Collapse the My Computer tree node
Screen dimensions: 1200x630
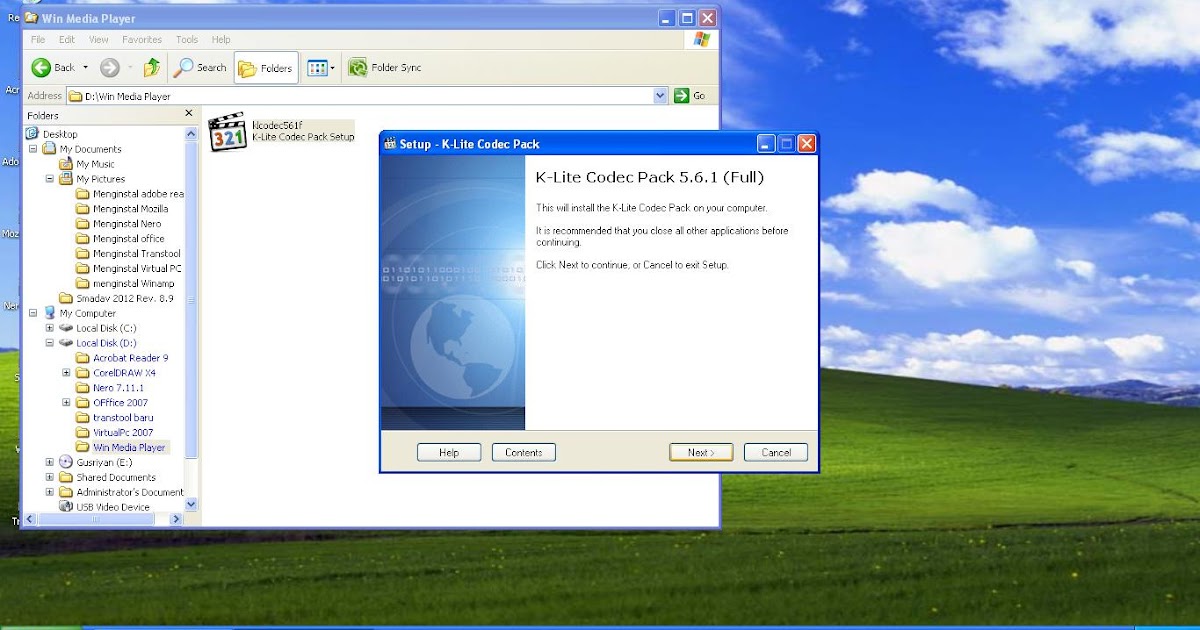(x=33, y=313)
